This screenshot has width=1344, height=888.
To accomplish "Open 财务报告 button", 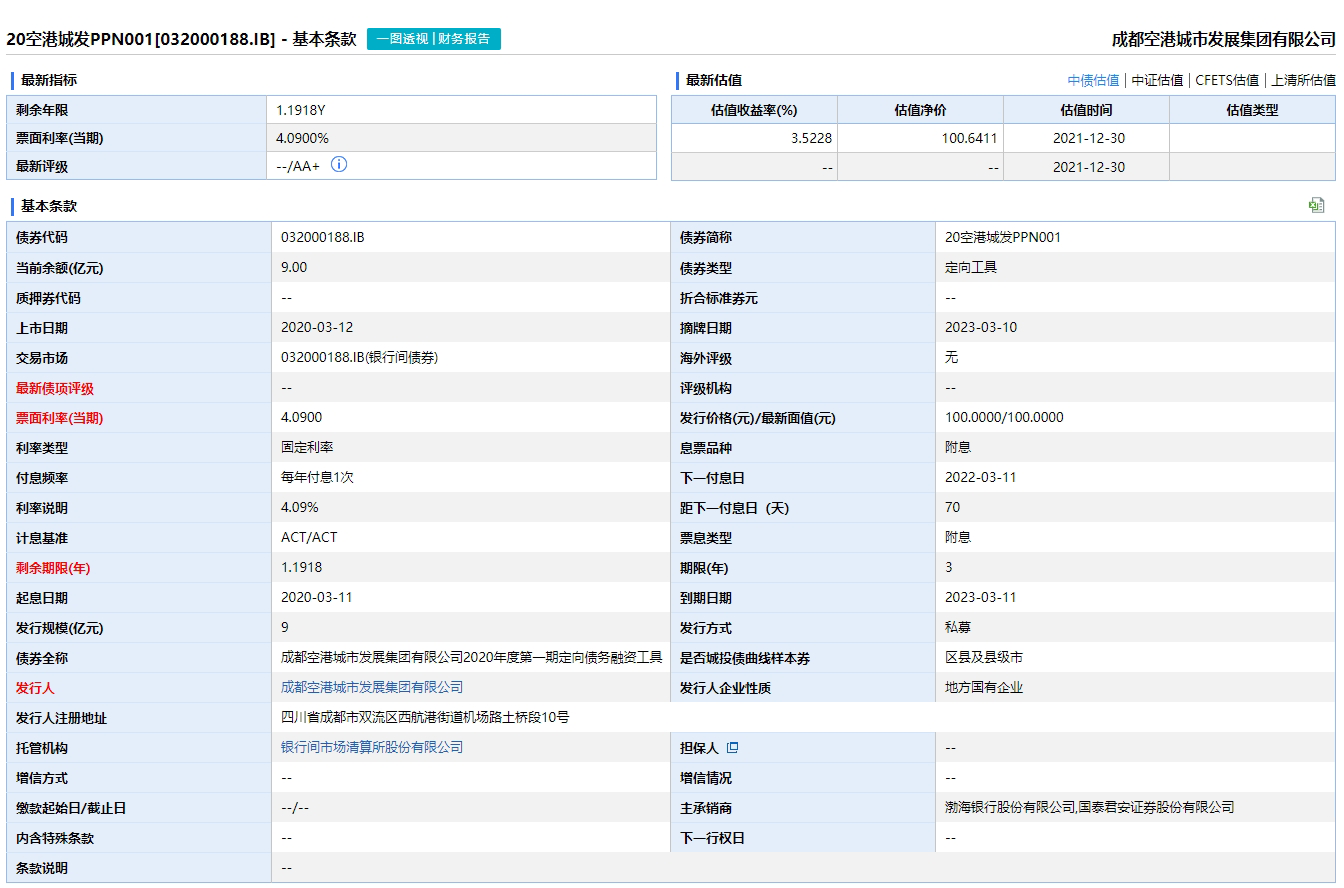I will 464,39.
